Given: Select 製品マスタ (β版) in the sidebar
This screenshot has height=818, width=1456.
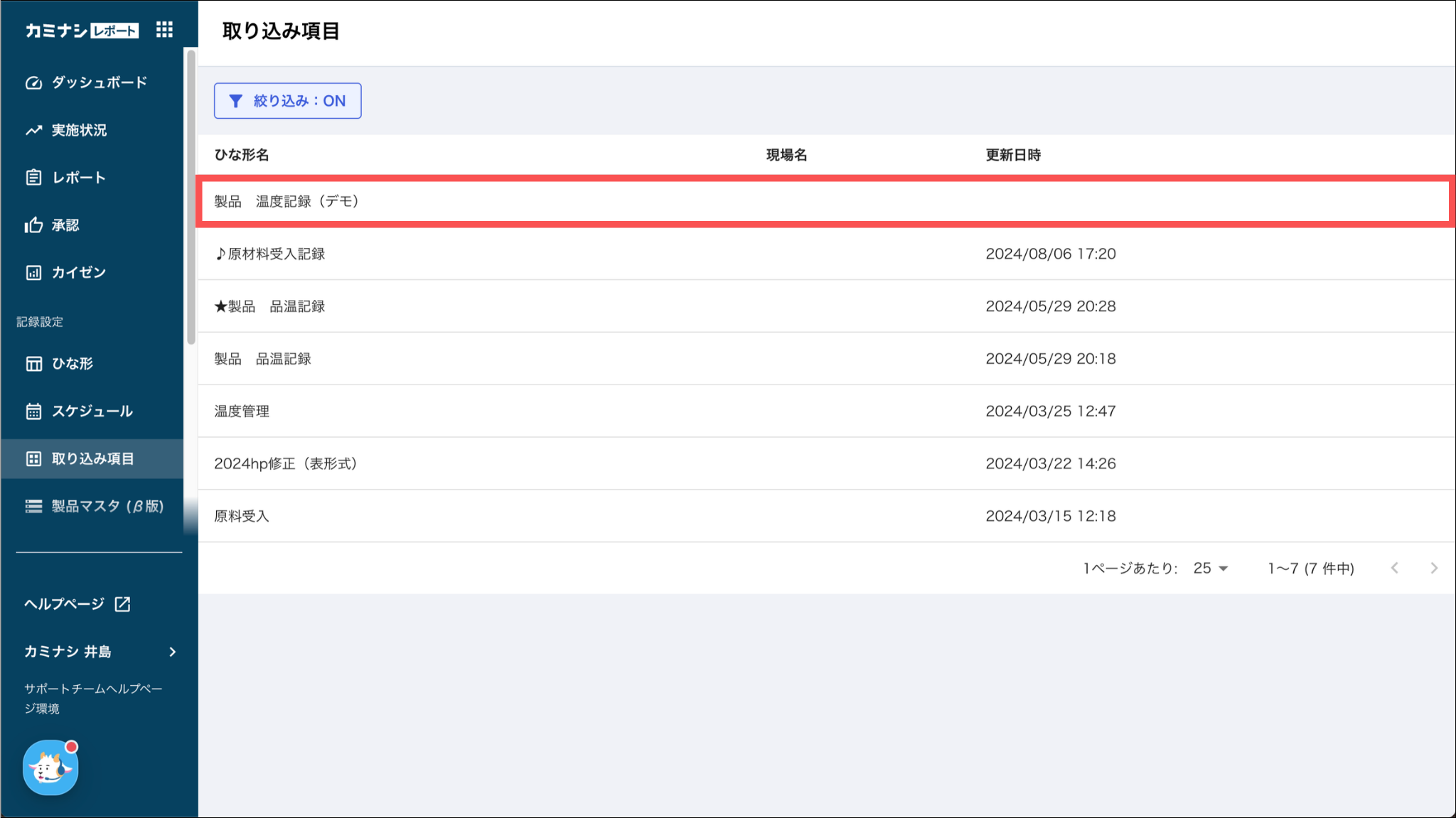Looking at the screenshot, I should 107,506.
